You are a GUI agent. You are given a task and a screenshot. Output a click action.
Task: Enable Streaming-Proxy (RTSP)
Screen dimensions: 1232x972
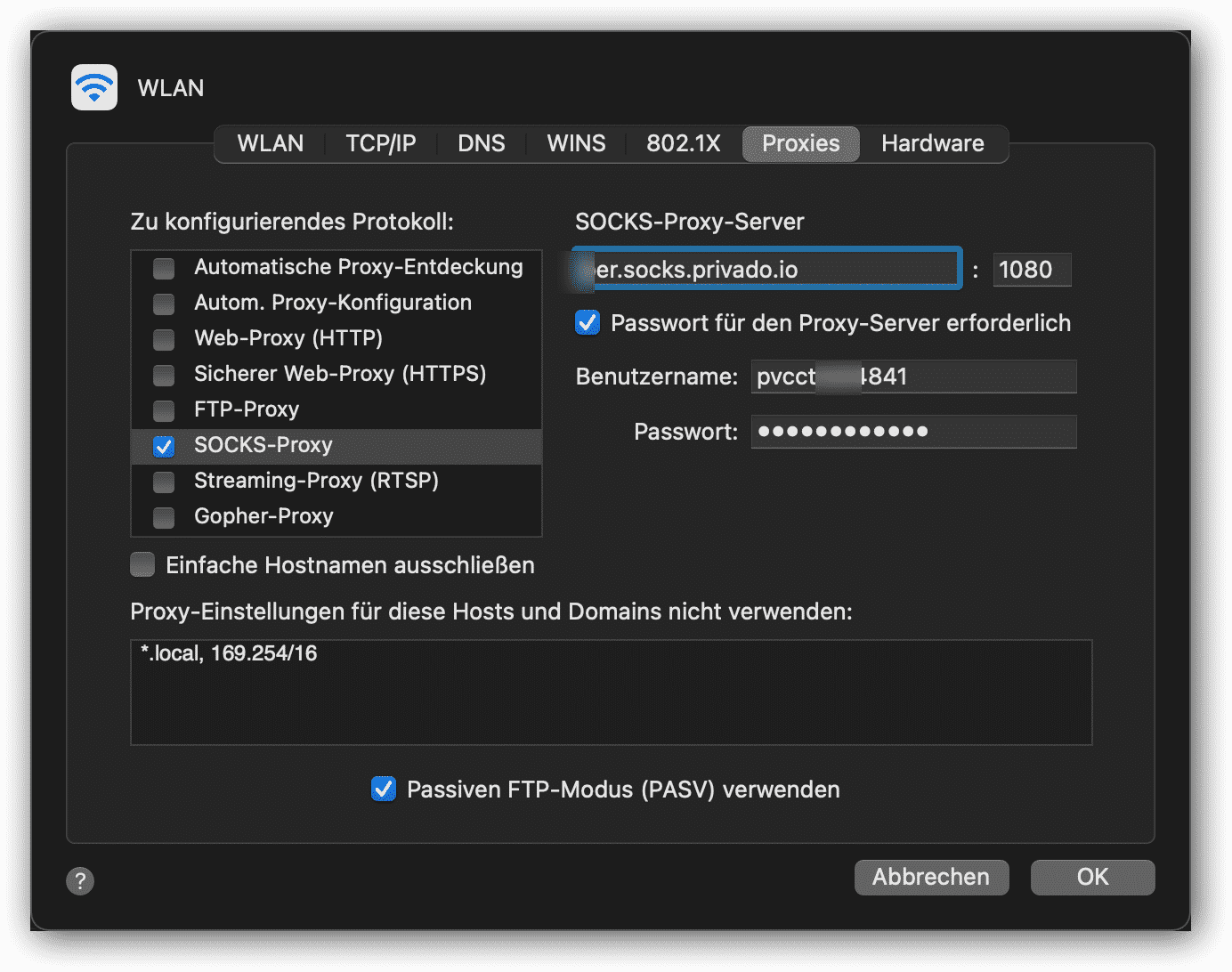click(x=163, y=482)
